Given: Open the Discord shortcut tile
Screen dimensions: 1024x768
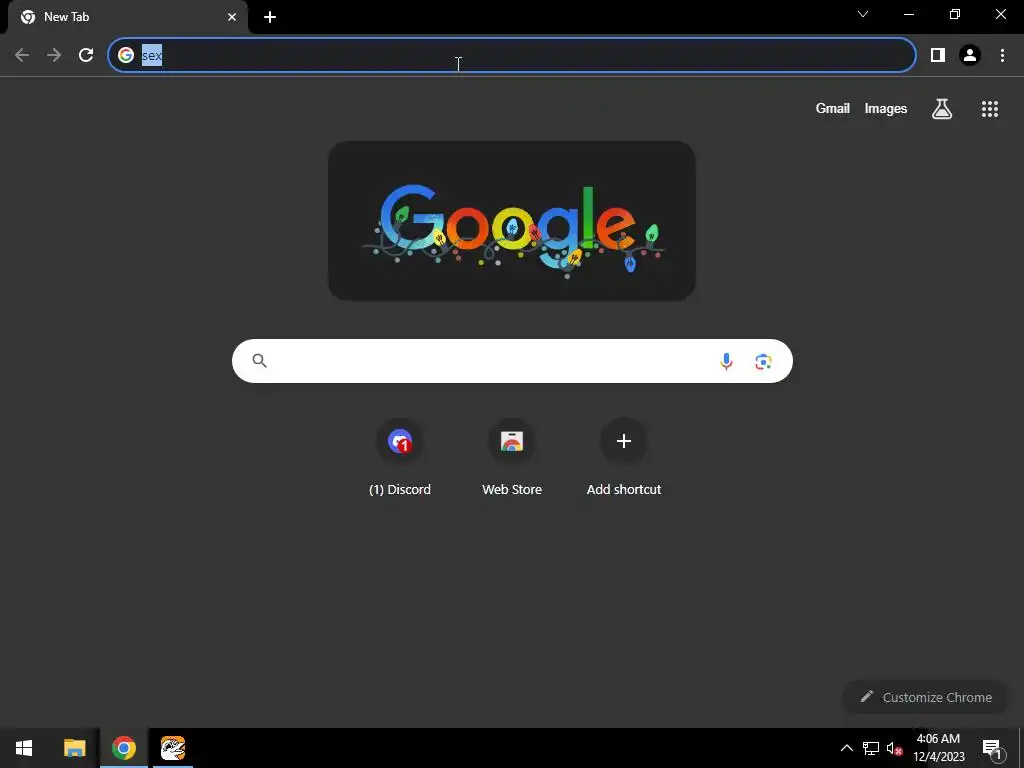Looking at the screenshot, I should [x=400, y=456].
